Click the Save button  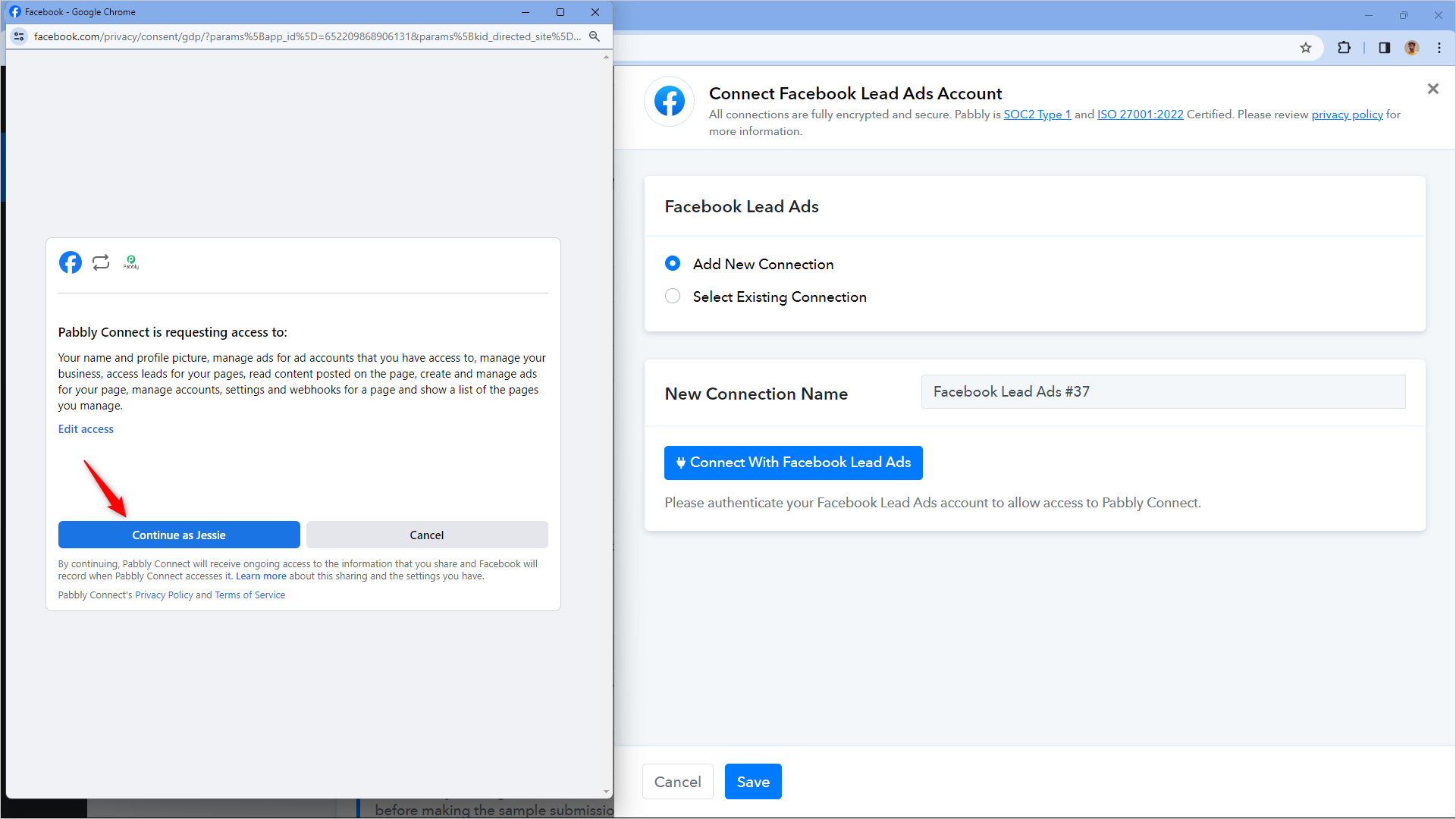[753, 782]
